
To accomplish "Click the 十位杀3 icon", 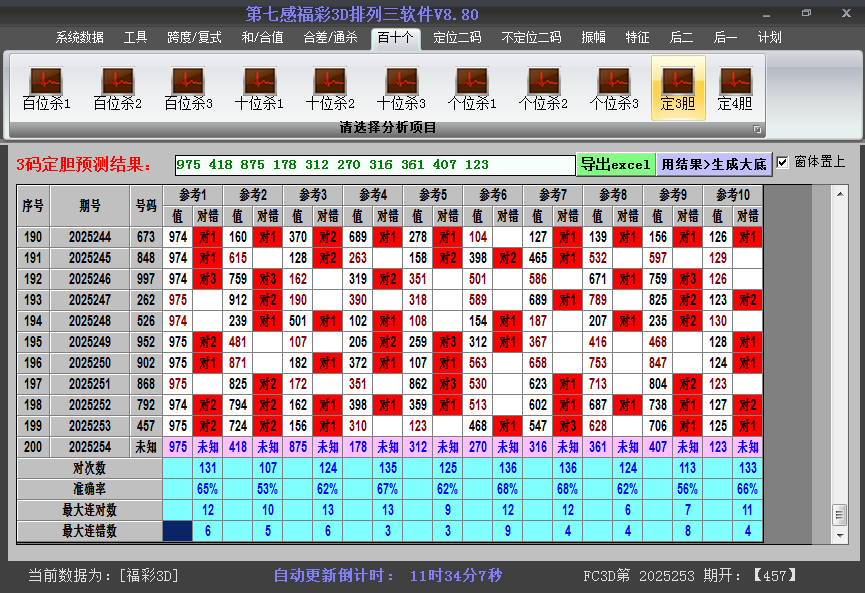I will pyautogui.click(x=401, y=88).
